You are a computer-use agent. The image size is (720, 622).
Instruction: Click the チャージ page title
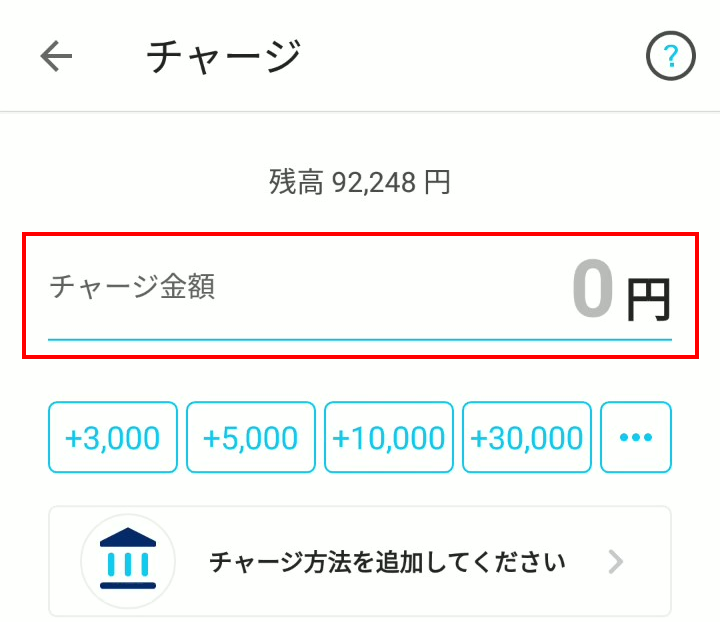(223, 57)
